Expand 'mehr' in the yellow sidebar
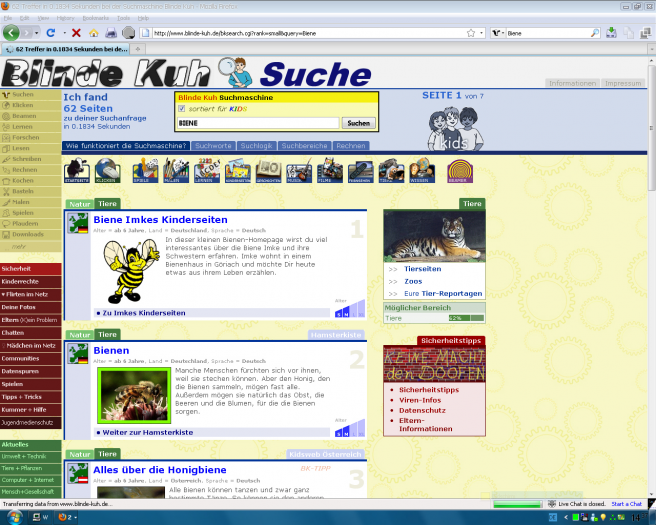 [19, 247]
